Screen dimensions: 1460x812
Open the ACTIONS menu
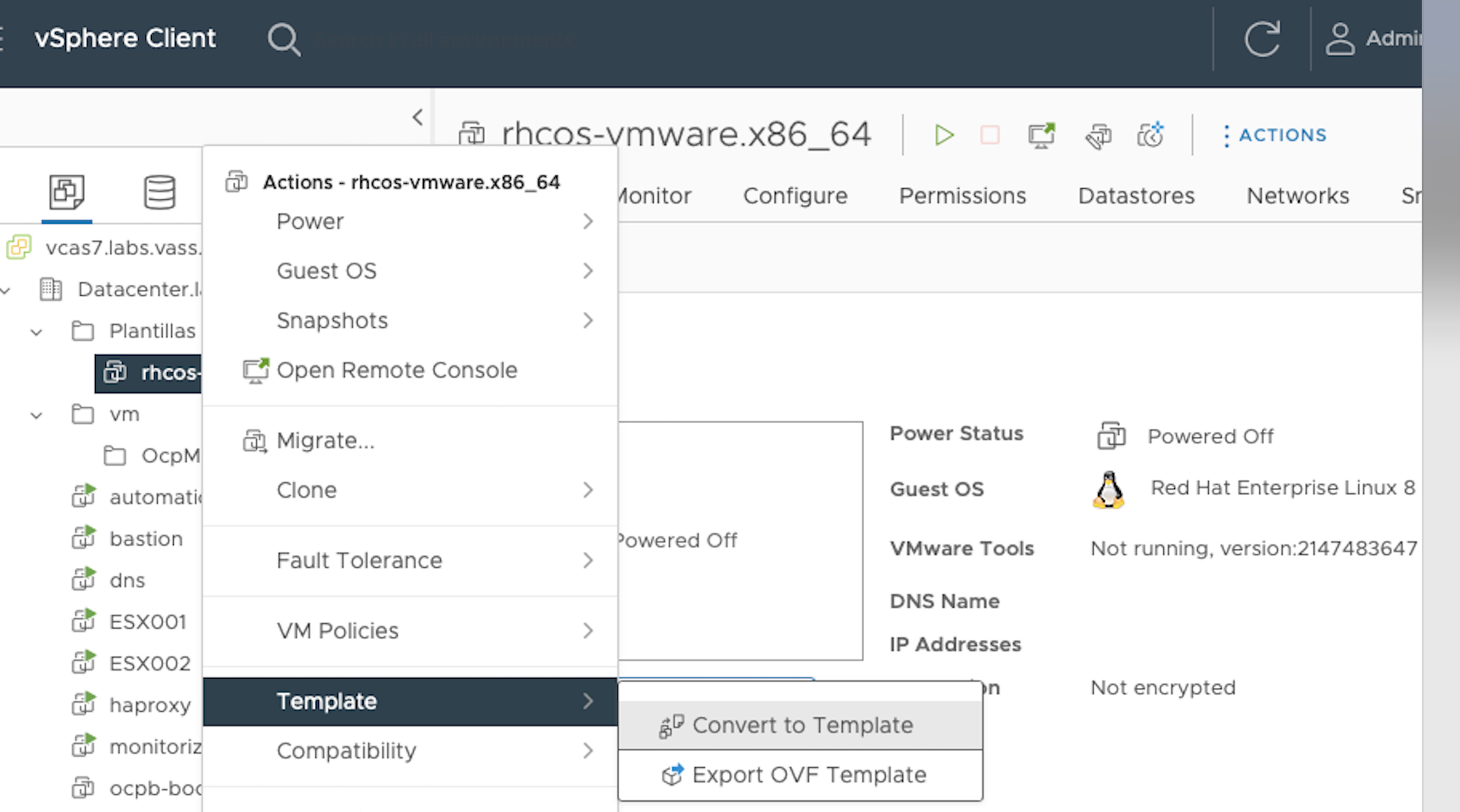pyautogui.click(x=1274, y=135)
